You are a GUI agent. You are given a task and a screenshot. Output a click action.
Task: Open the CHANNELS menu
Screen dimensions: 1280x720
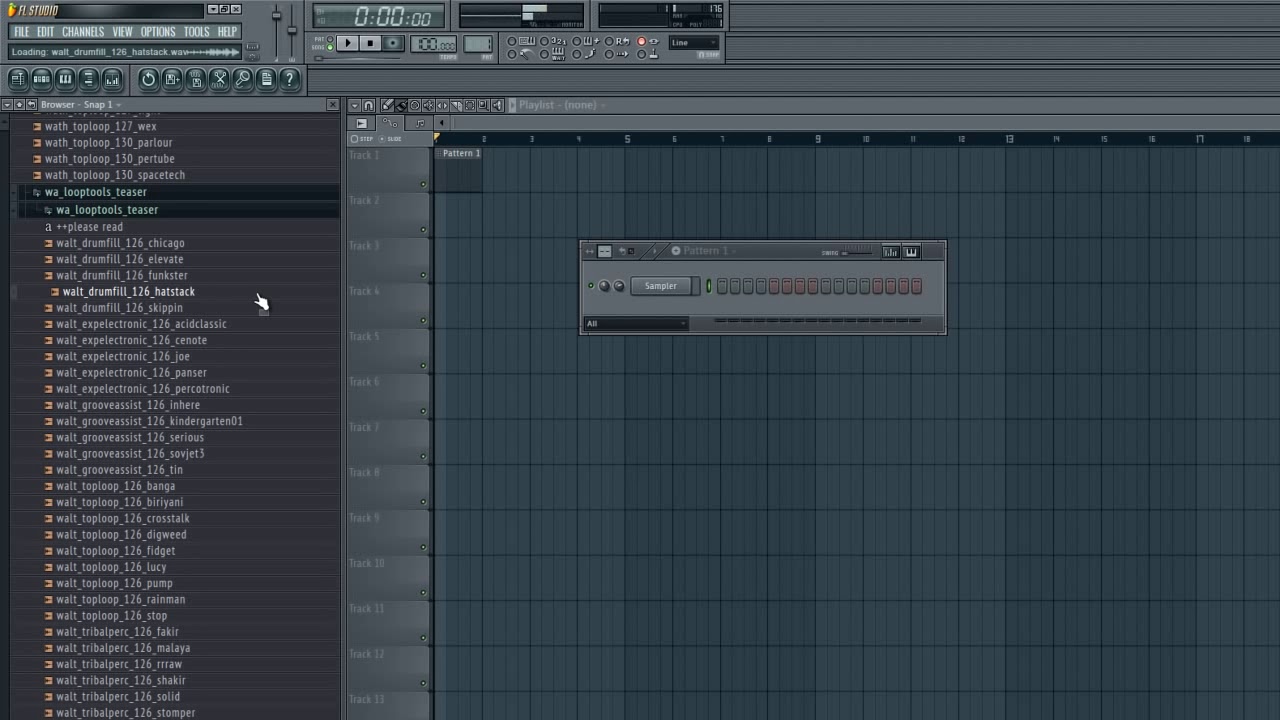[x=83, y=32]
